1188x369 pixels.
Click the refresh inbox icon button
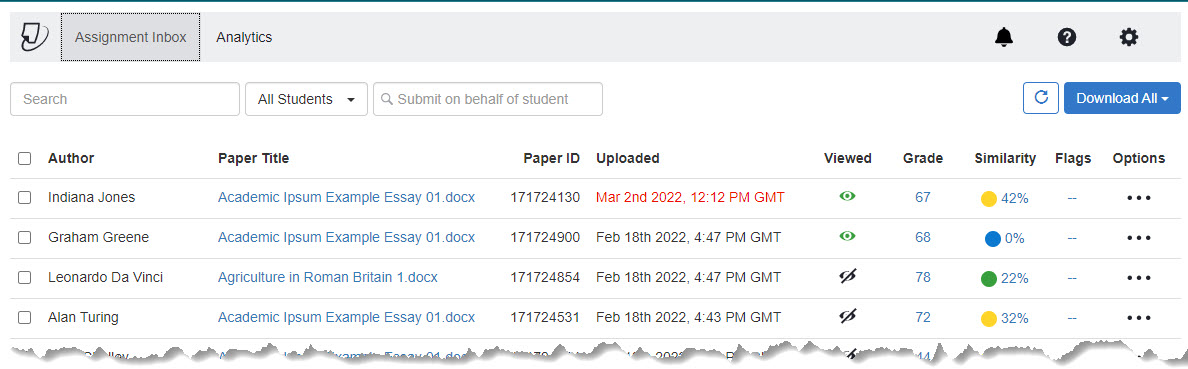(1041, 99)
